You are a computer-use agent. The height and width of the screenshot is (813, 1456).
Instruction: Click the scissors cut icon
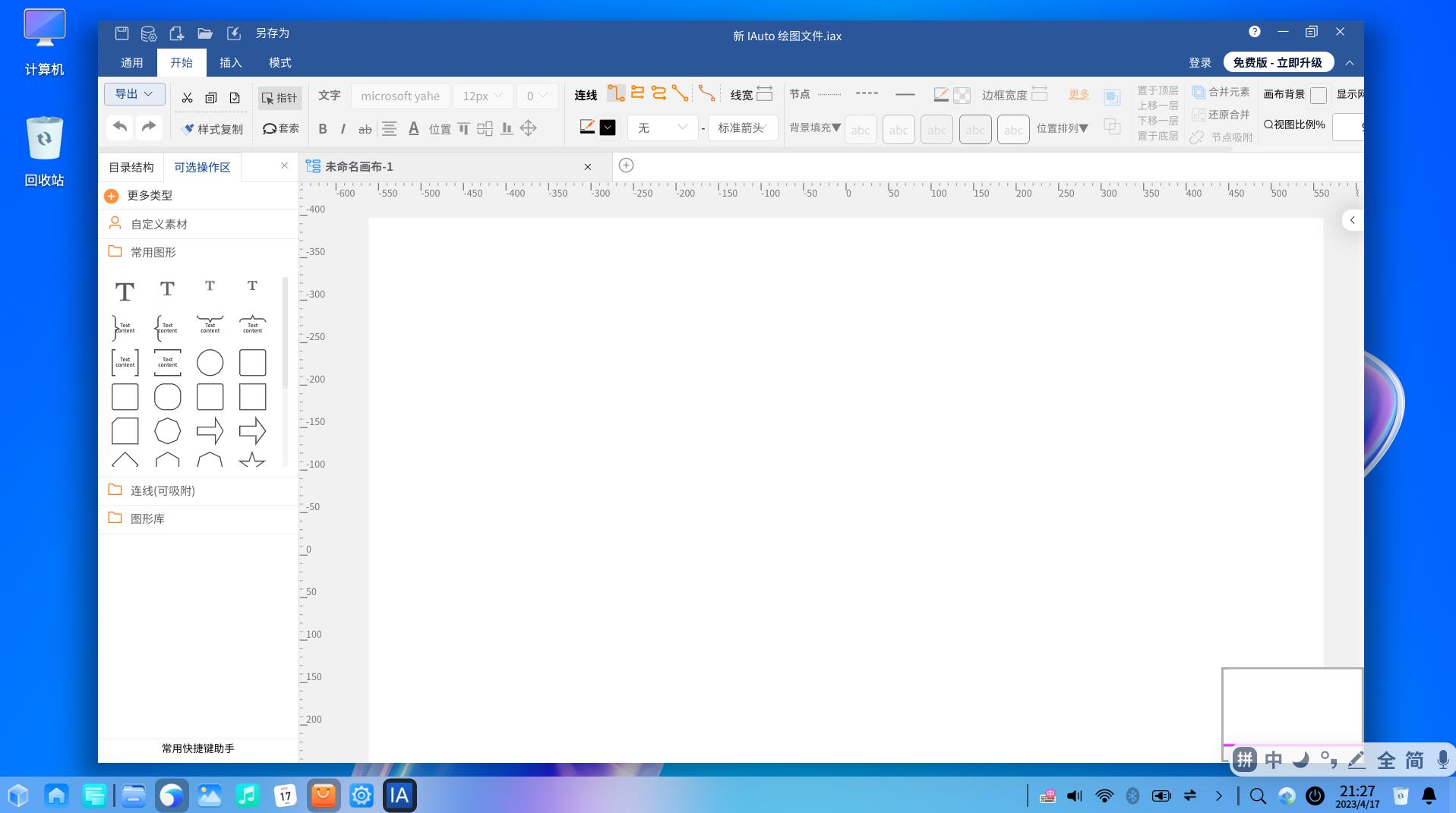187,98
